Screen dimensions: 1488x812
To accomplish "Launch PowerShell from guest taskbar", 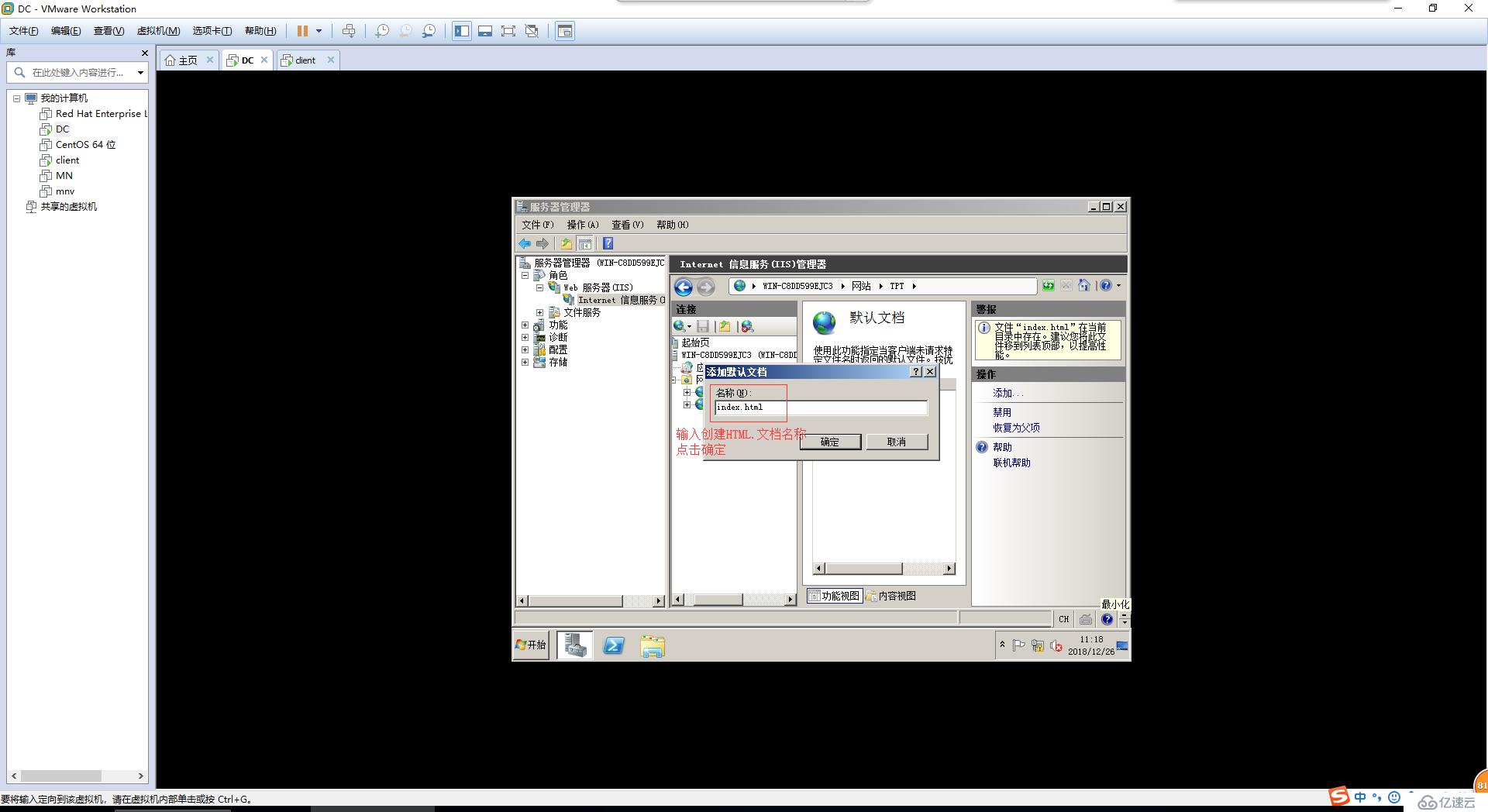I will [x=614, y=645].
